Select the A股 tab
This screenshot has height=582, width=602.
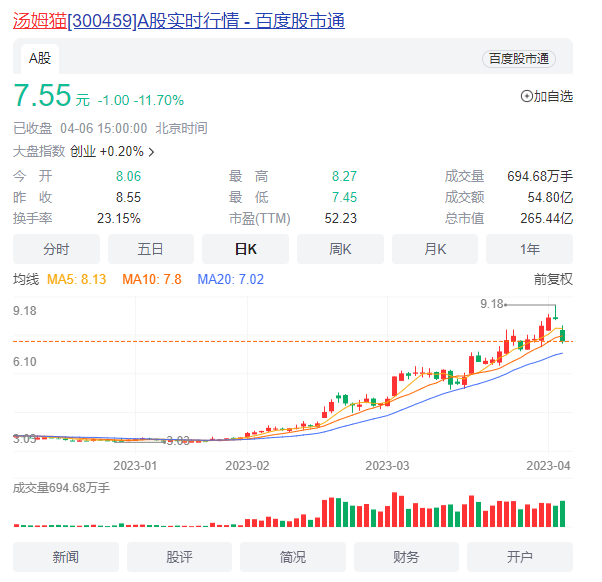(40, 59)
